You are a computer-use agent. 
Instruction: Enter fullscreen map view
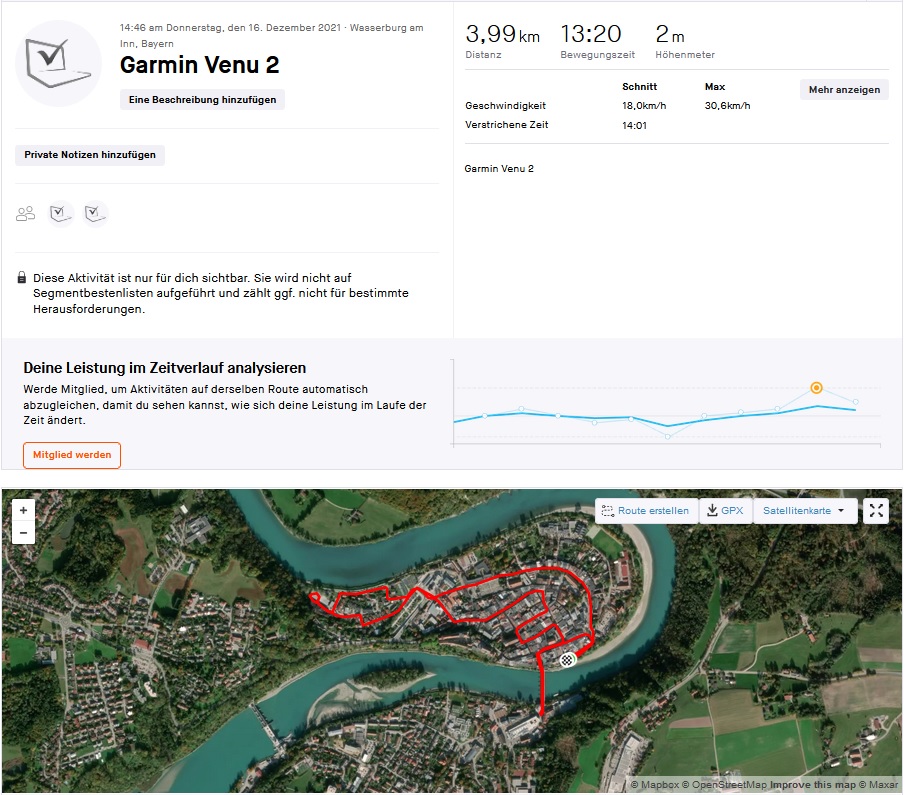click(876, 511)
